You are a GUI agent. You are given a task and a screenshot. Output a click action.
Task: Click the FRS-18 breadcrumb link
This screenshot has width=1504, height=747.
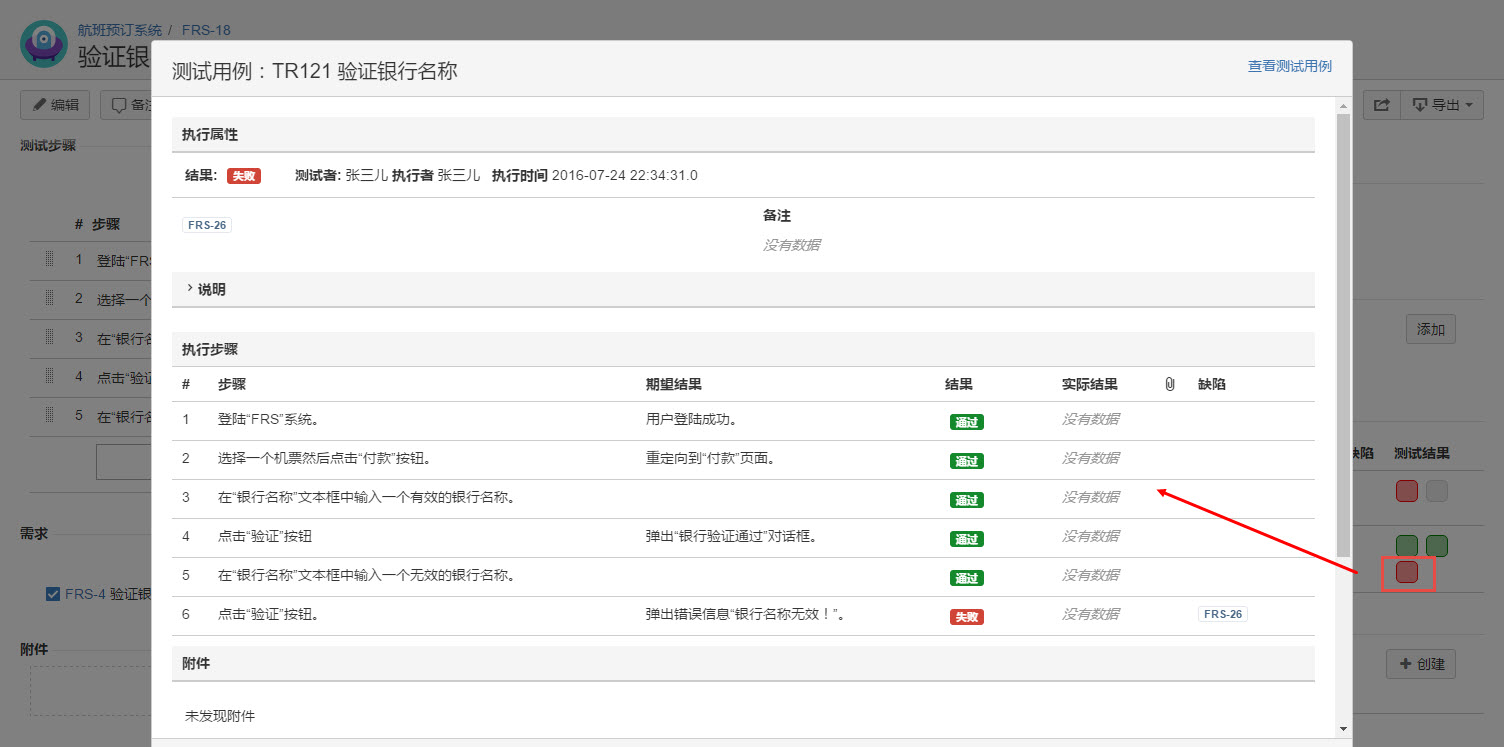206,30
